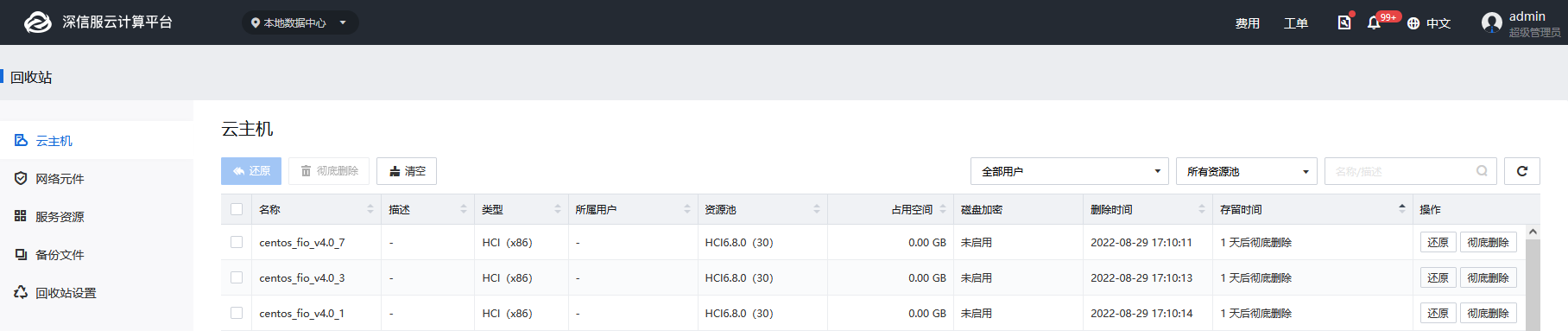
Task: Open the 所有资源池 dropdown
Action: (1246, 171)
